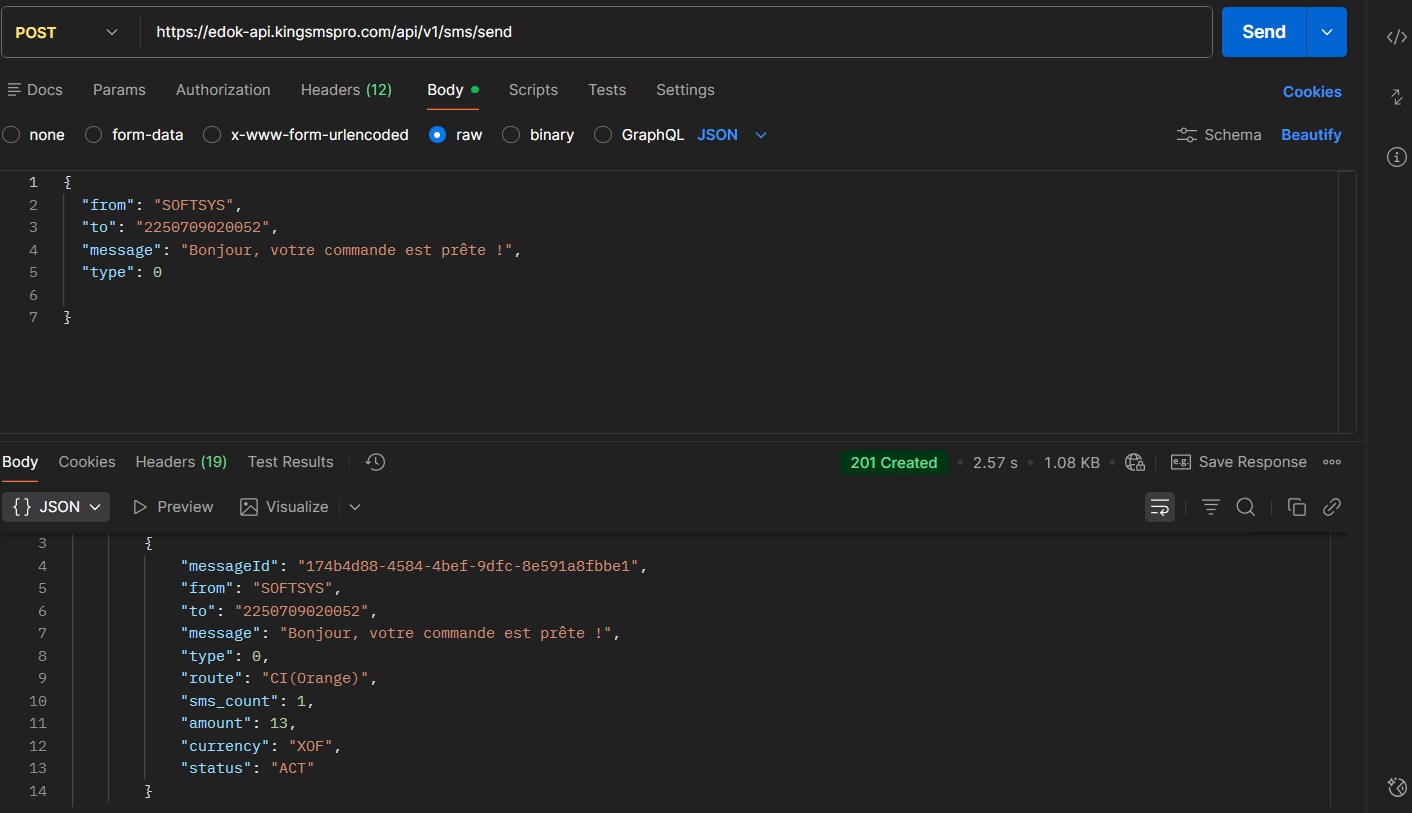Image resolution: width=1412 pixels, height=813 pixels.
Task: Open the code snippet panel icon
Action: pos(1397,37)
